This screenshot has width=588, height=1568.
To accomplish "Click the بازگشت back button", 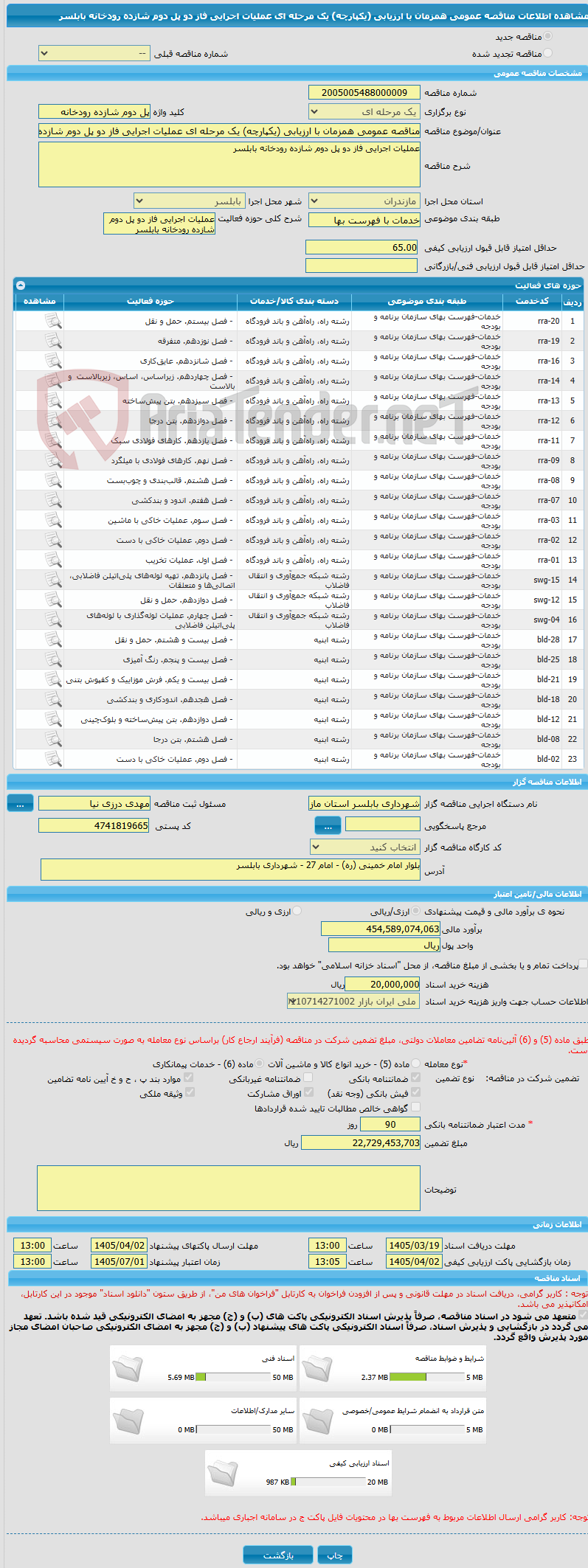I will point(278,1555).
